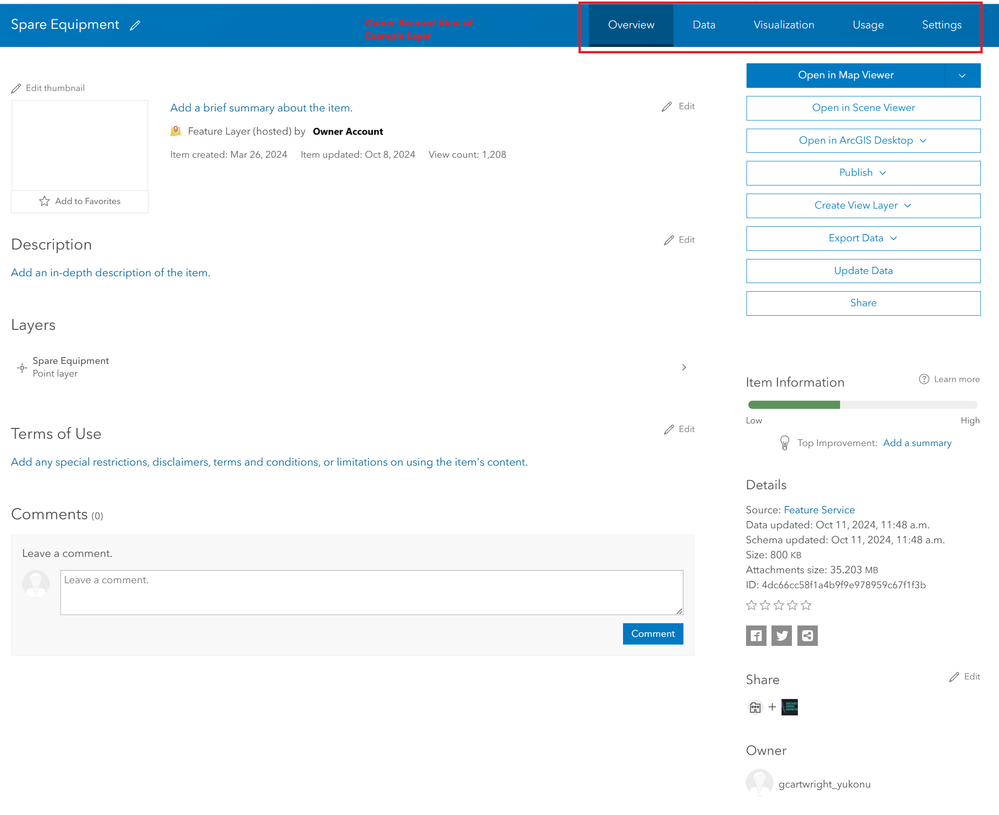Click the item thumbnail placeholder
Viewport: 999px width, 815px height.
80,145
